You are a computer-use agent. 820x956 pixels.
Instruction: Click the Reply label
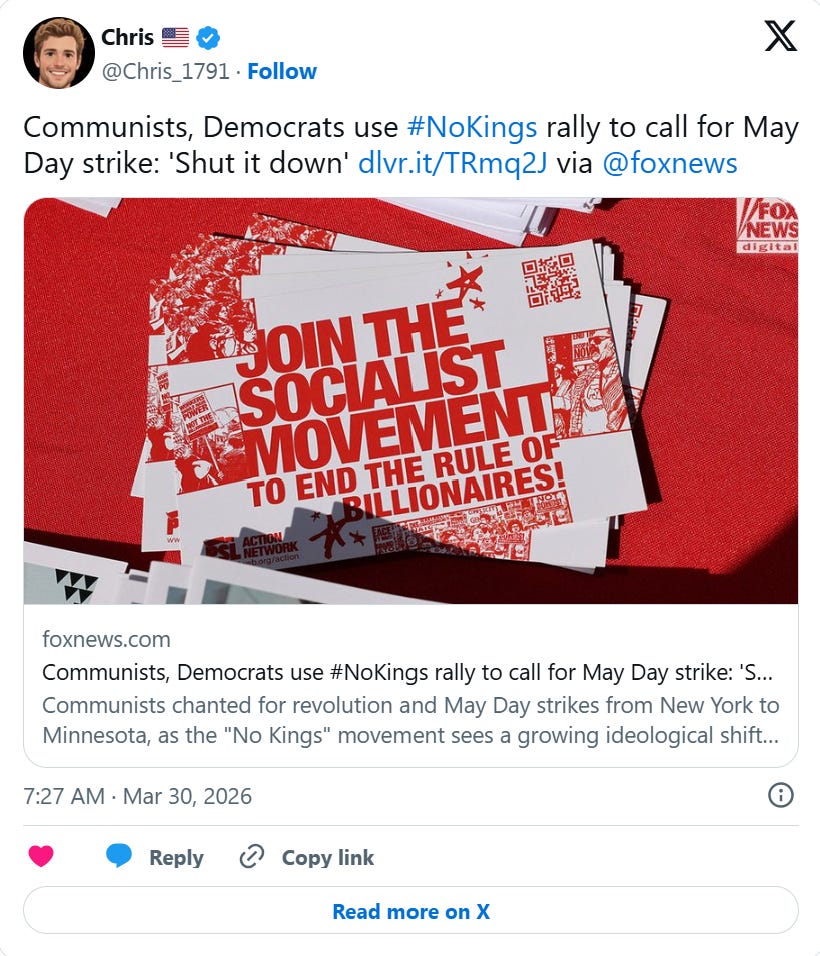pos(176,857)
